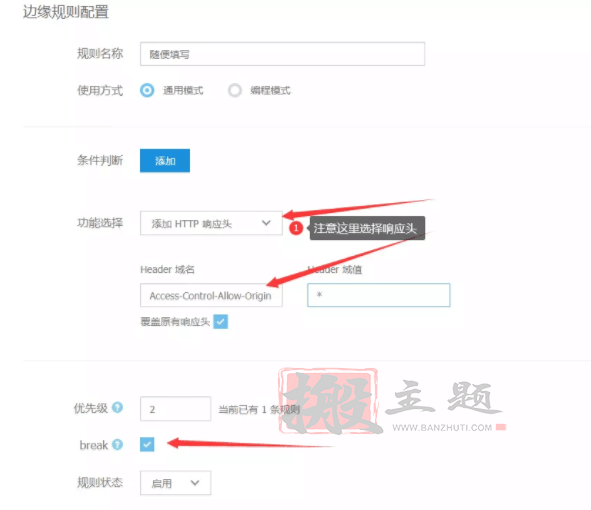Click the 规则名称 input field

tap(282, 54)
